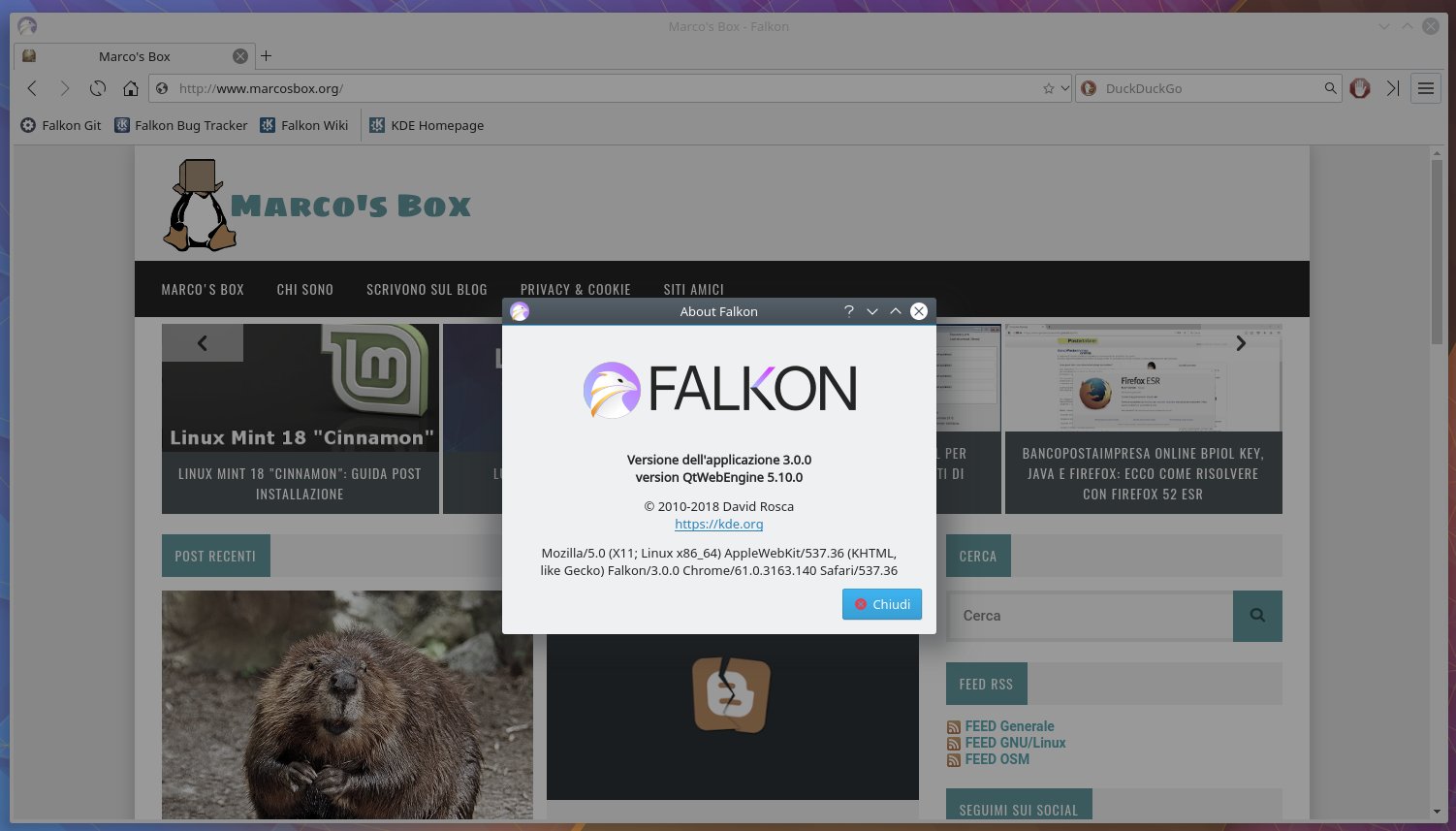
Task: Open a new tab with plus button
Action: tap(266, 56)
